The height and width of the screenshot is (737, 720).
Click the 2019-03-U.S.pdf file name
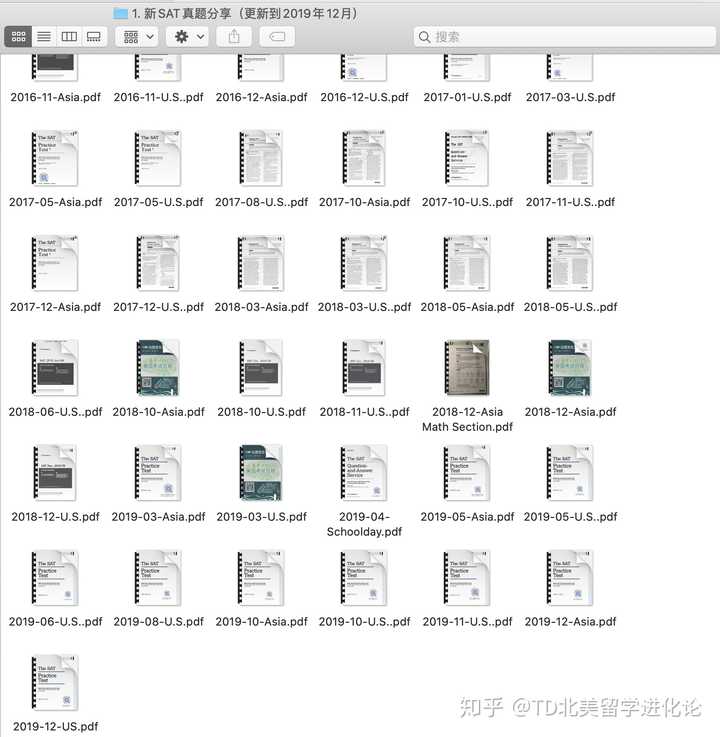(x=261, y=517)
